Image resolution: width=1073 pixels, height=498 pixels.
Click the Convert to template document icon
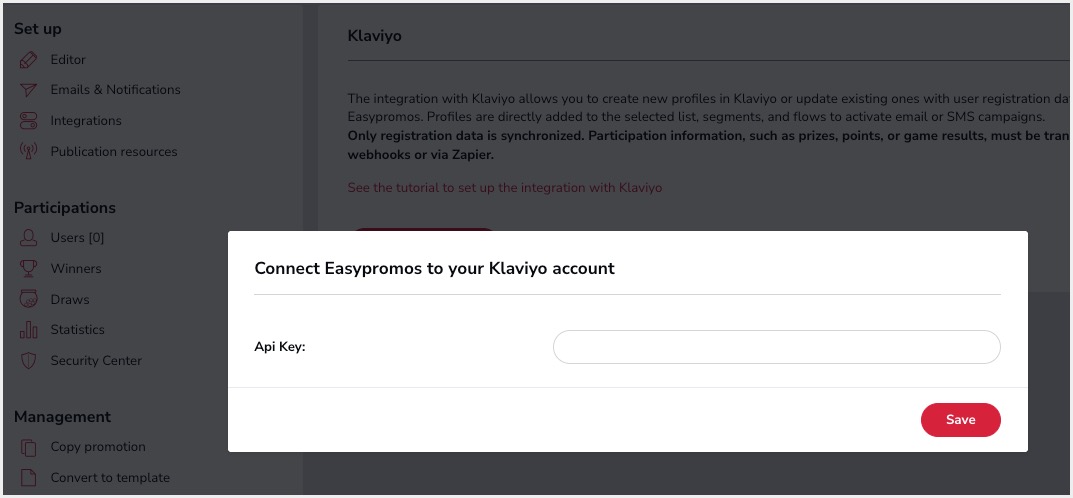tap(28, 478)
